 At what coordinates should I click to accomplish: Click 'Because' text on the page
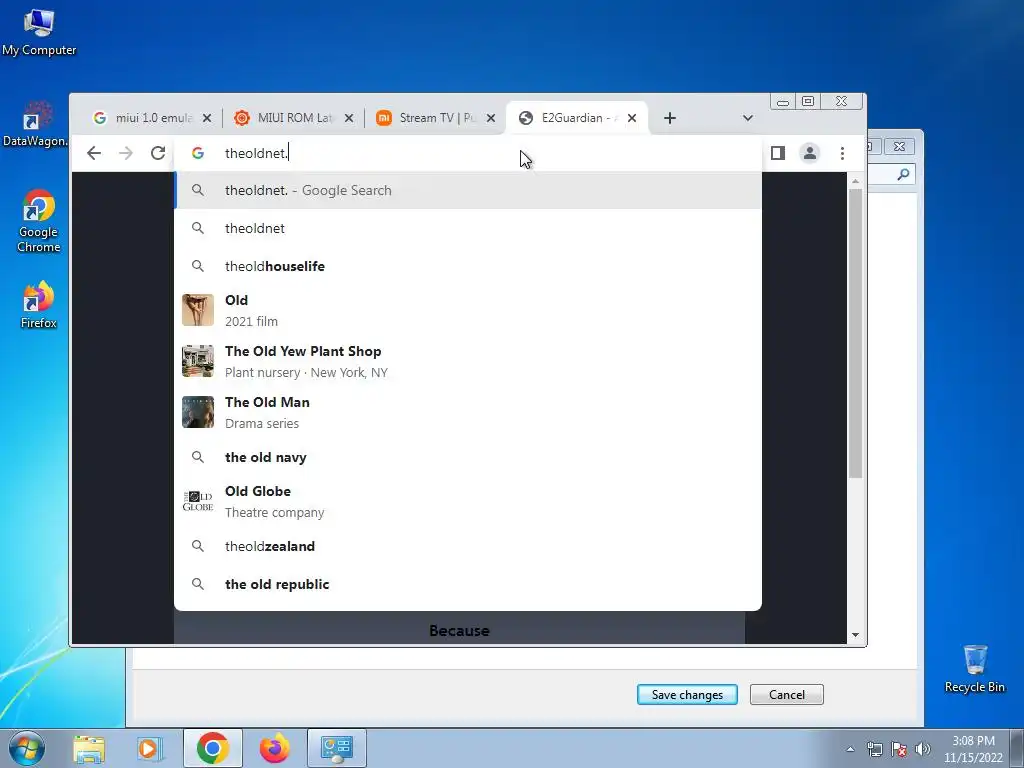pyautogui.click(x=459, y=631)
